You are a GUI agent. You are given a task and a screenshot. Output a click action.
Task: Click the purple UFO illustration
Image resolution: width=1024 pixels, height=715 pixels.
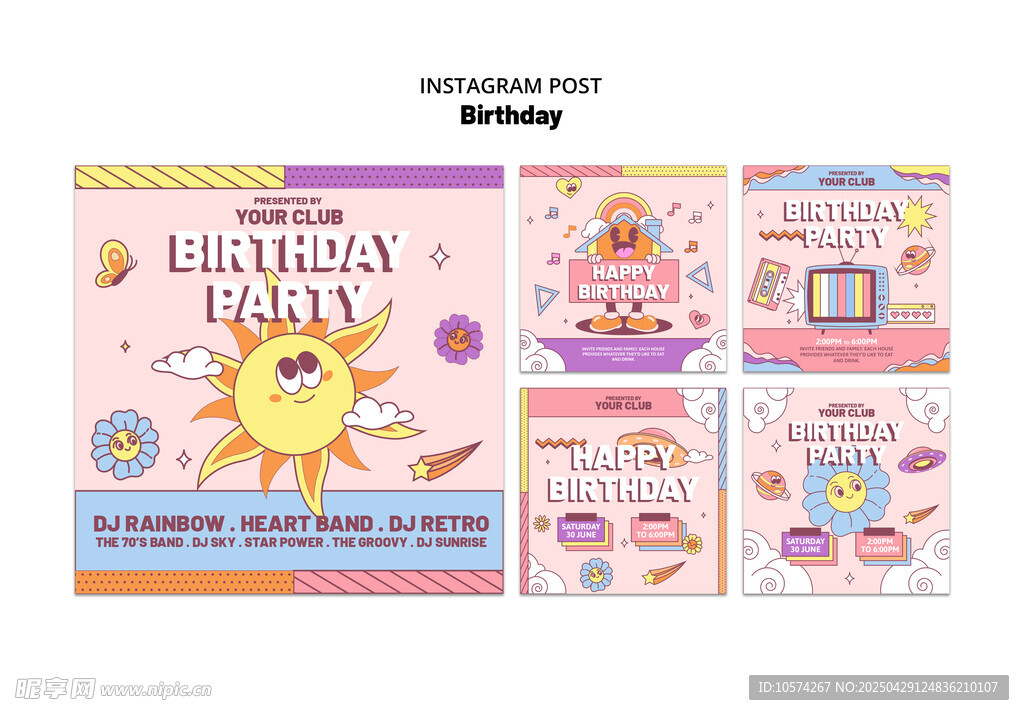click(x=921, y=460)
